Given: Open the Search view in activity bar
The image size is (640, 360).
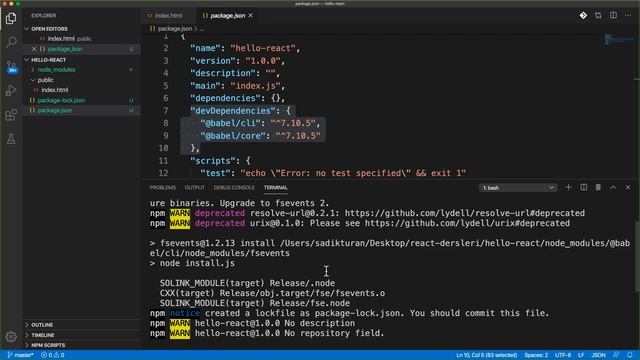Looking at the screenshot, I should 11,42.
